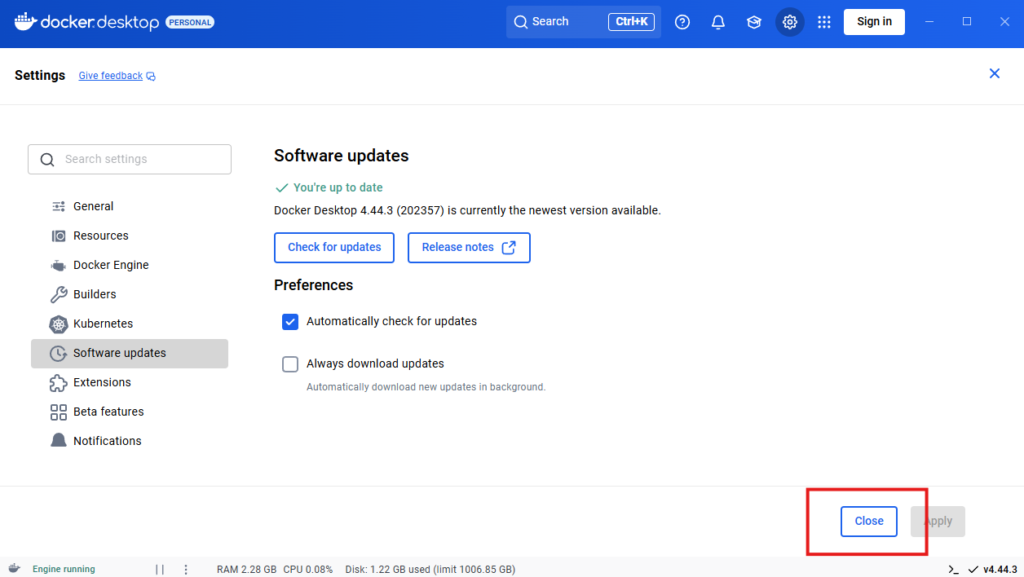Screen dimensions: 1024x577
Task: Click the Extensions puzzle icon
Action: 58,382
